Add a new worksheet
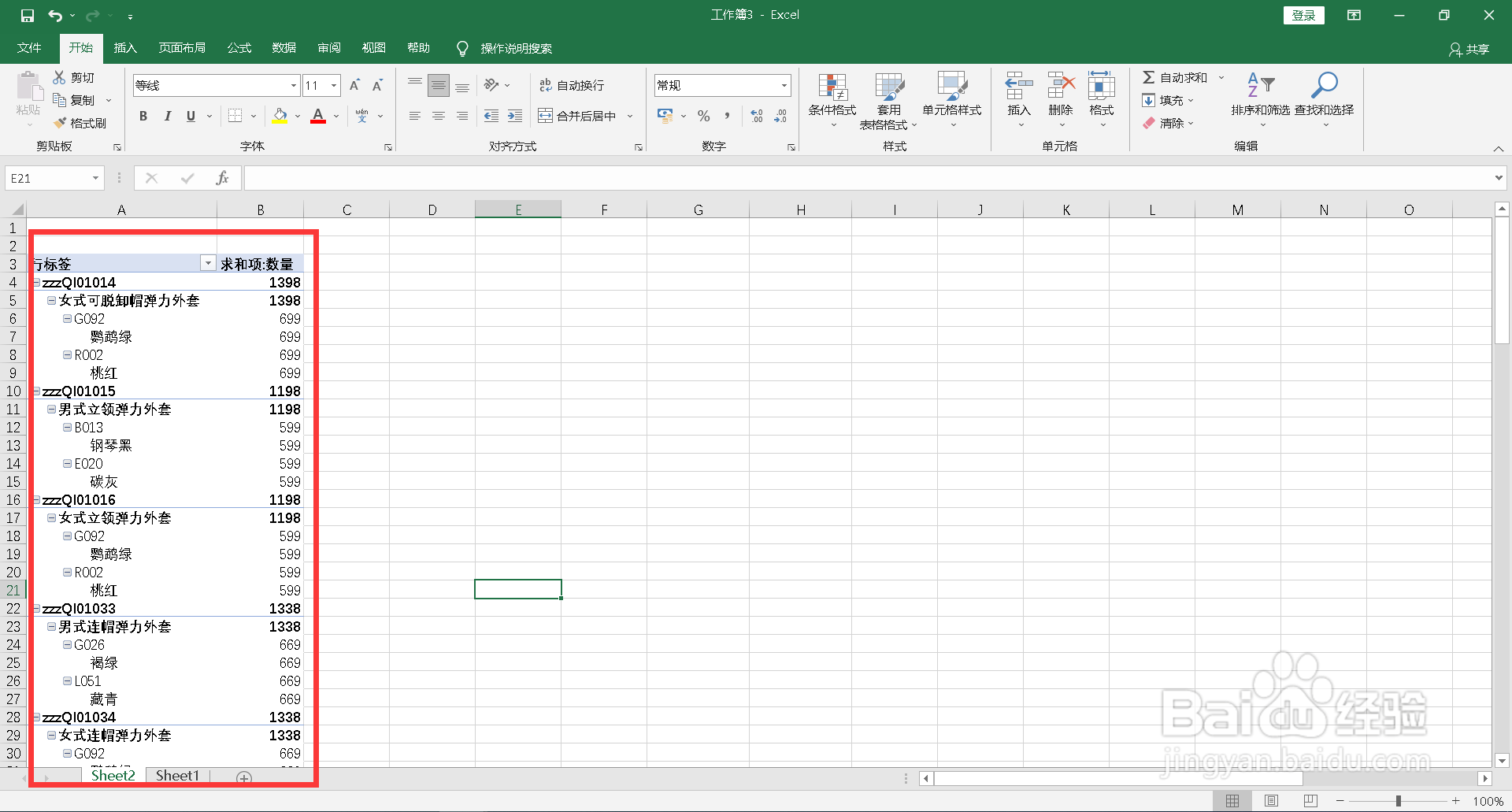The image size is (1512, 812). click(x=244, y=778)
